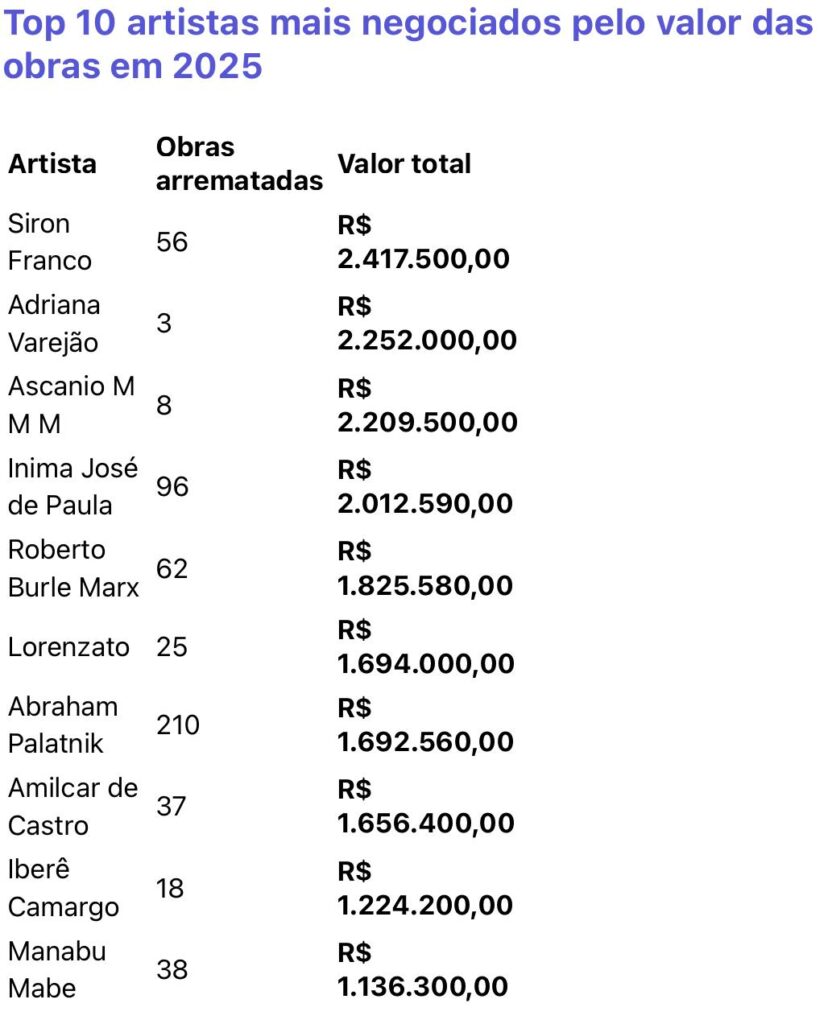Click the R$ 1.136.300,00 value cell
The image size is (828, 1024).
point(422,969)
